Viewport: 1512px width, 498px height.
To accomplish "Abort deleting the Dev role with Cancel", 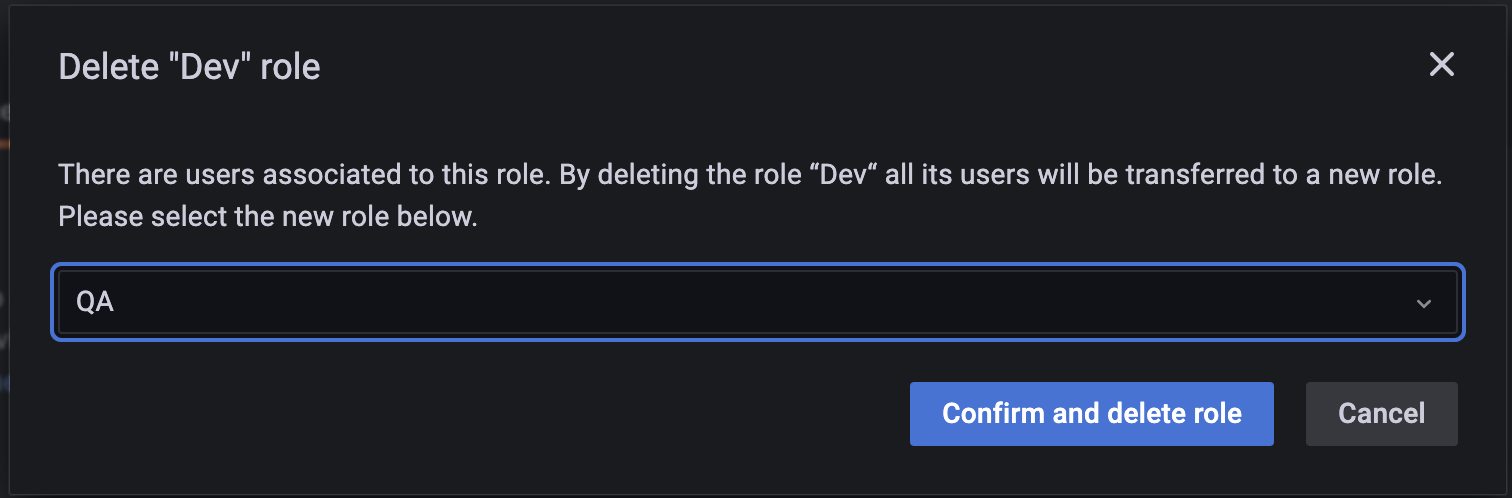I will tap(1381, 414).
